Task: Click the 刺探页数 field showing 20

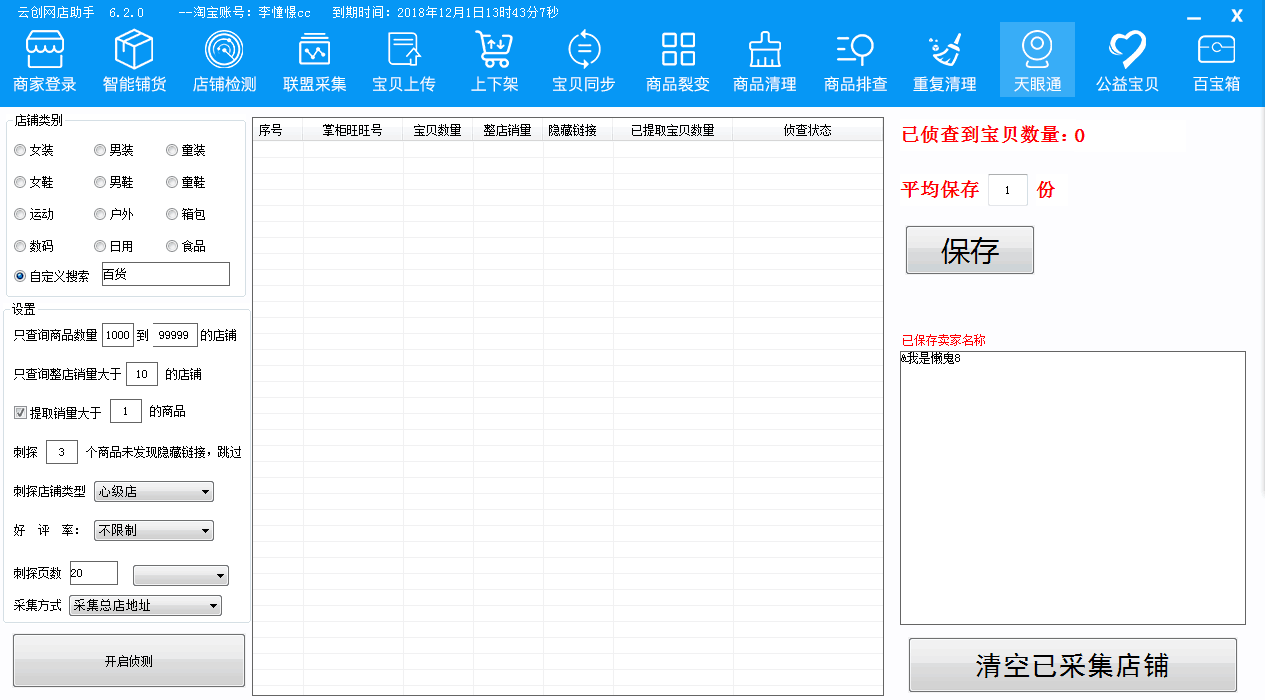Action: point(93,573)
